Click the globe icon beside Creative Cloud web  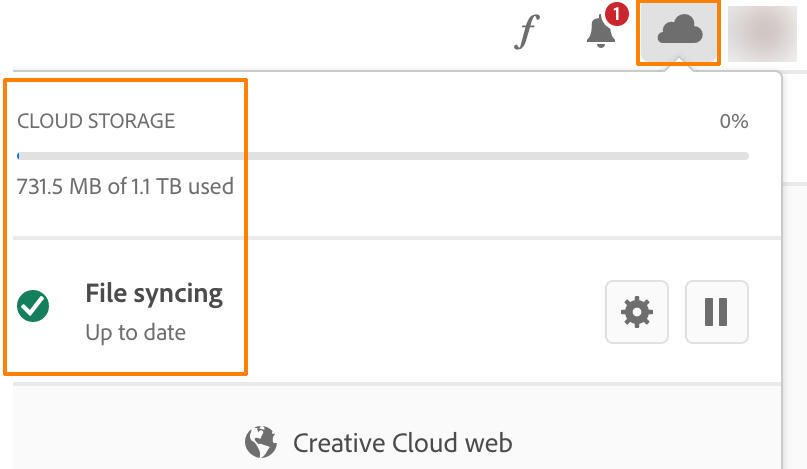coord(260,442)
